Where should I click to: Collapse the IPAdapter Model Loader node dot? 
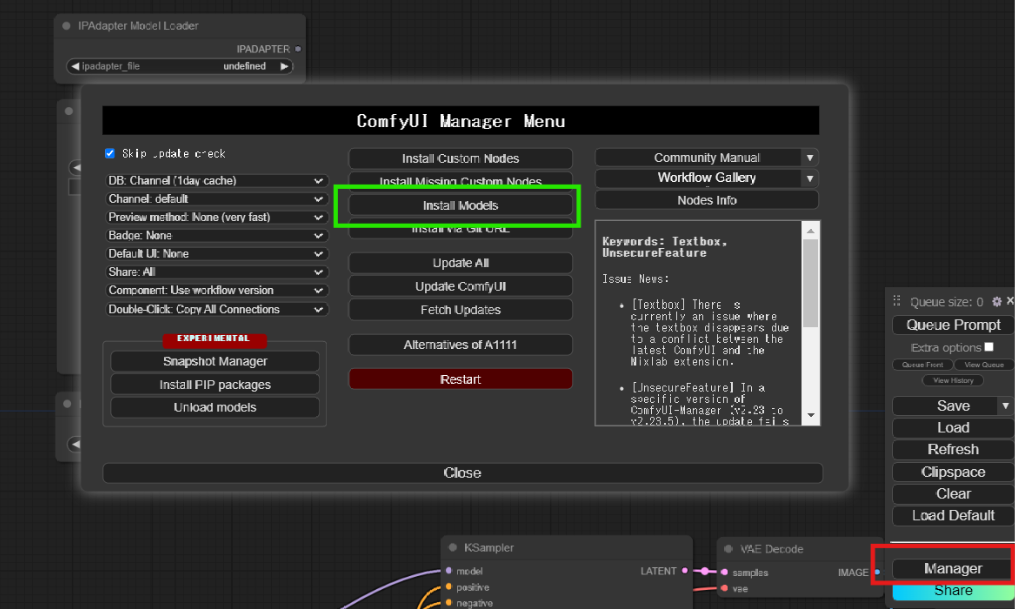(66, 26)
